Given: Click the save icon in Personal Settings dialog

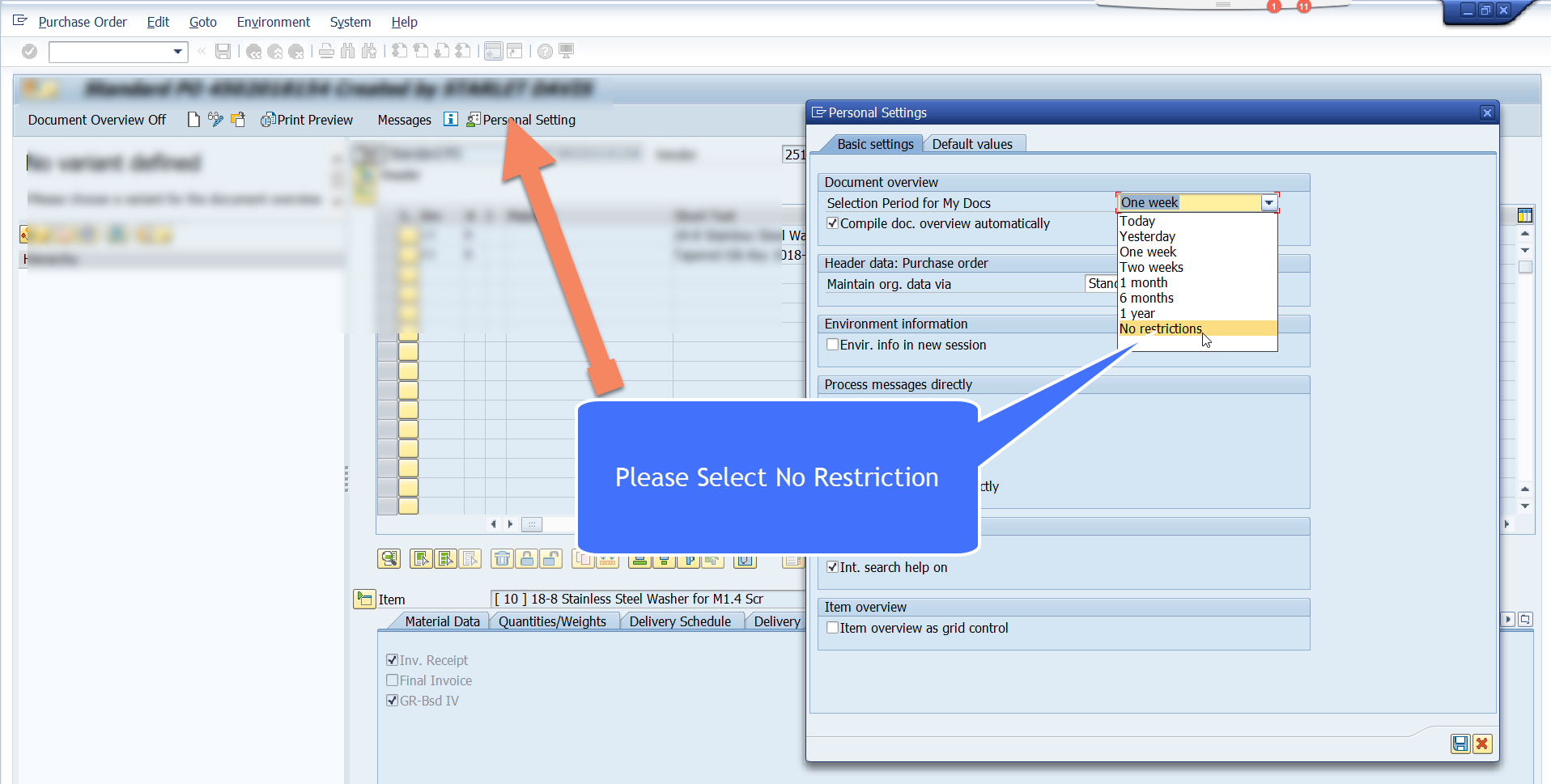Looking at the screenshot, I should point(1460,744).
